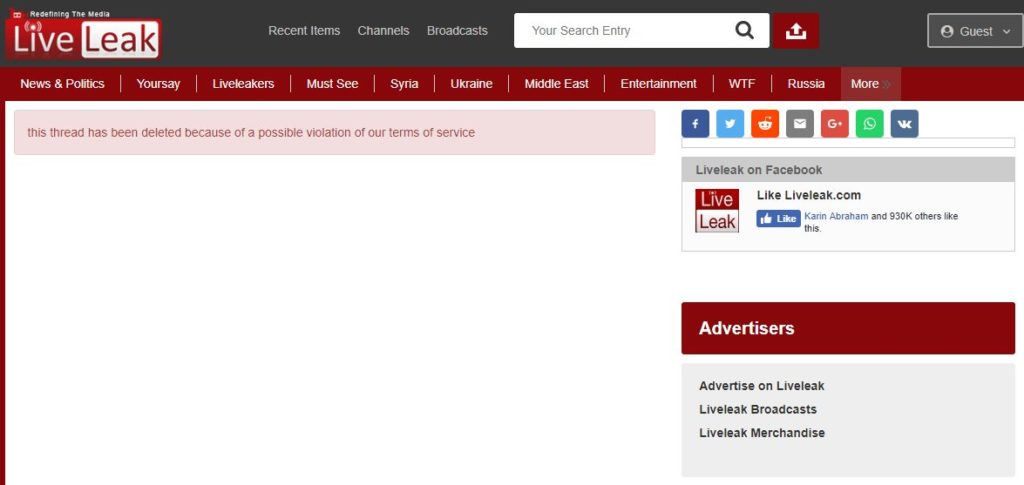Image resolution: width=1024 pixels, height=485 pixels.
Task: Share the page on WhatsApp
Action: coord(870,124)
